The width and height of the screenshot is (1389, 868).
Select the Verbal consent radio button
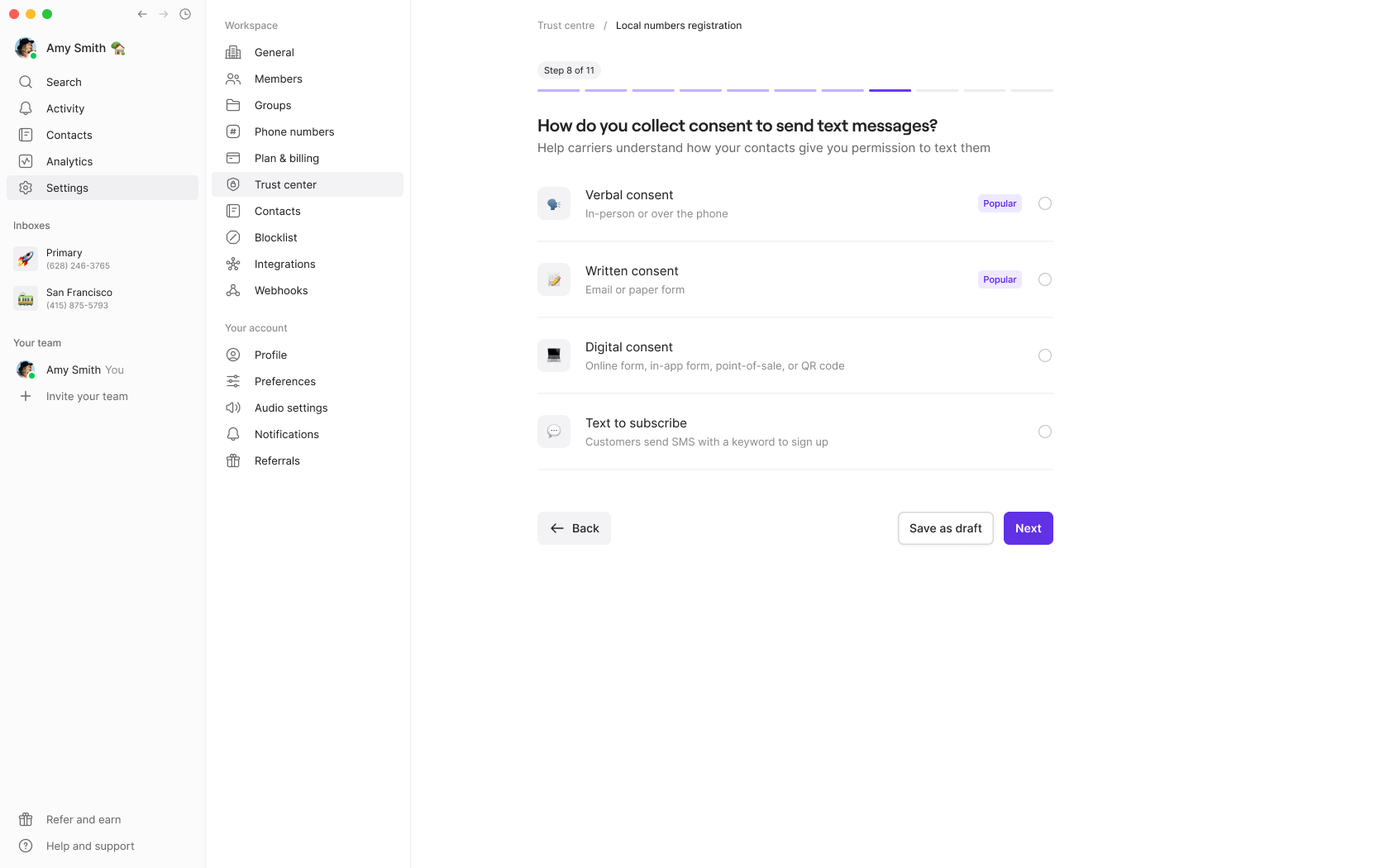1045,203
